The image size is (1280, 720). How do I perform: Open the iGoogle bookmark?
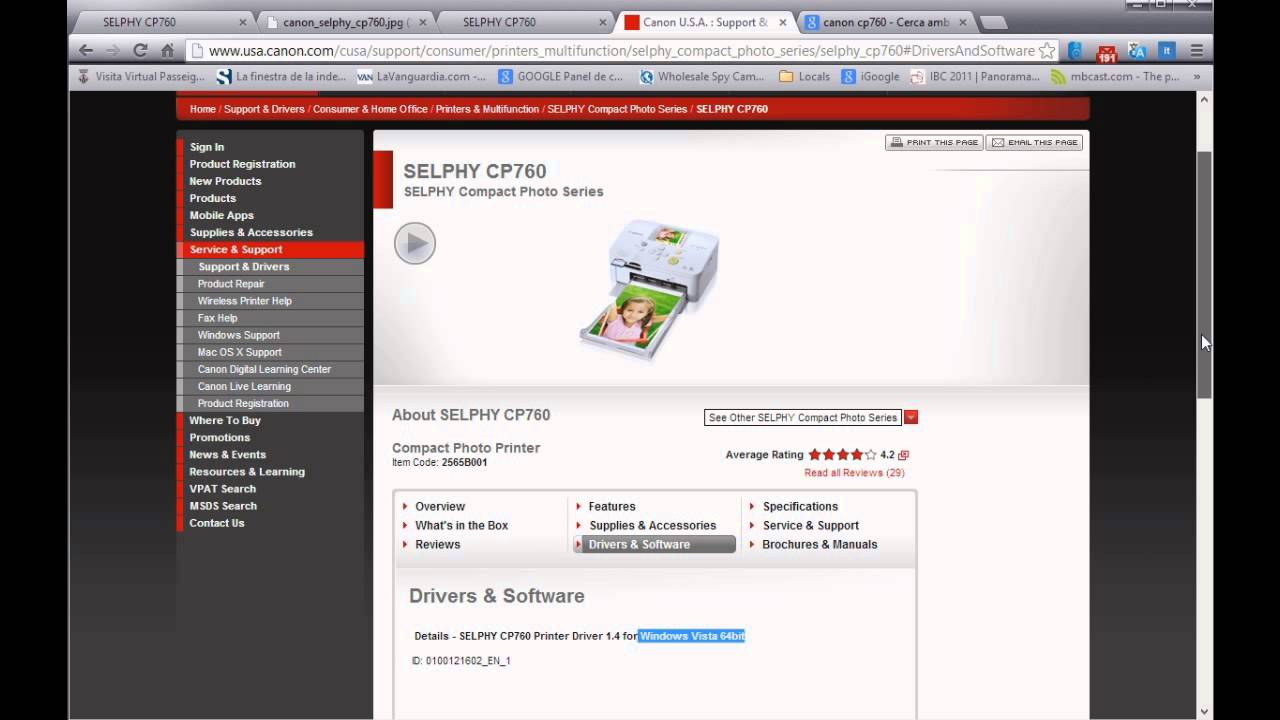[871, 76]
